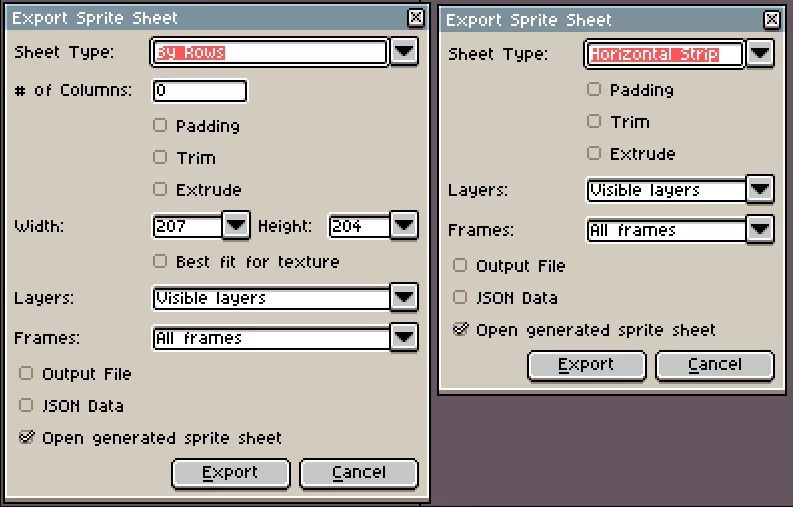Enable Padding checkbox in left dialog
Image resolution: width=793 pixels, height=507 pixels.
point(160,125)
